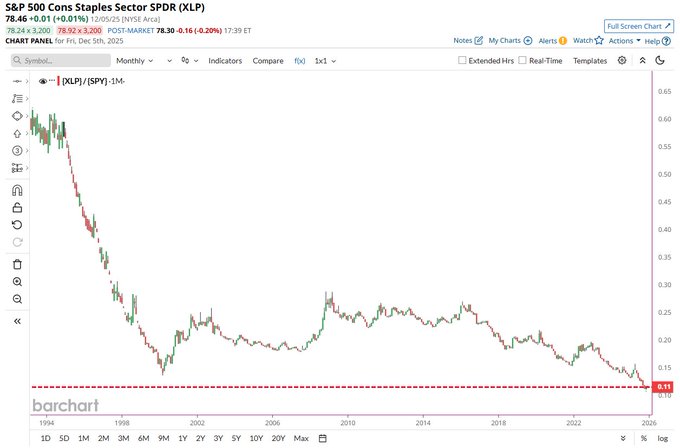The height and width of the screenshot is (448, 680).
Task: Click the Notes pencil icon
Action: pos(478,40)
